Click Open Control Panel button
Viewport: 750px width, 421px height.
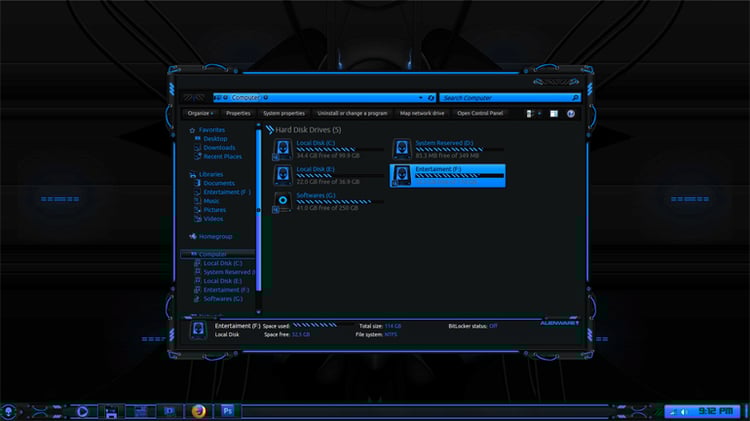pos(480,113)
